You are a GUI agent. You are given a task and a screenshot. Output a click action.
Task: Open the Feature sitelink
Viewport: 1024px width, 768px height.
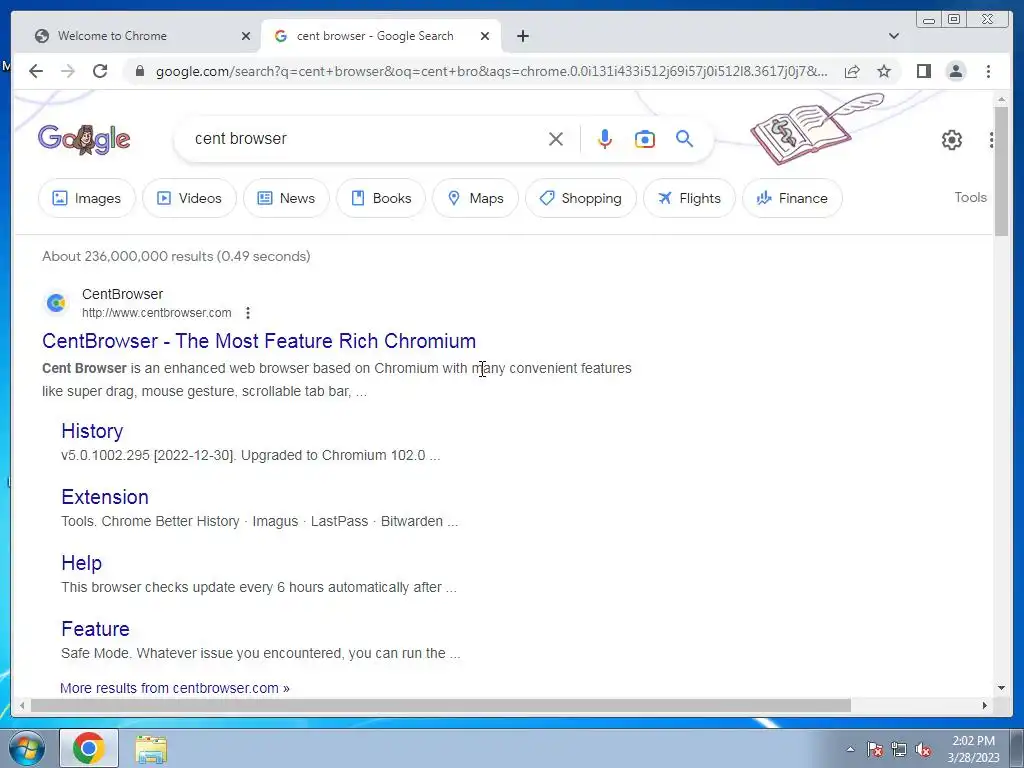point(95,629)
